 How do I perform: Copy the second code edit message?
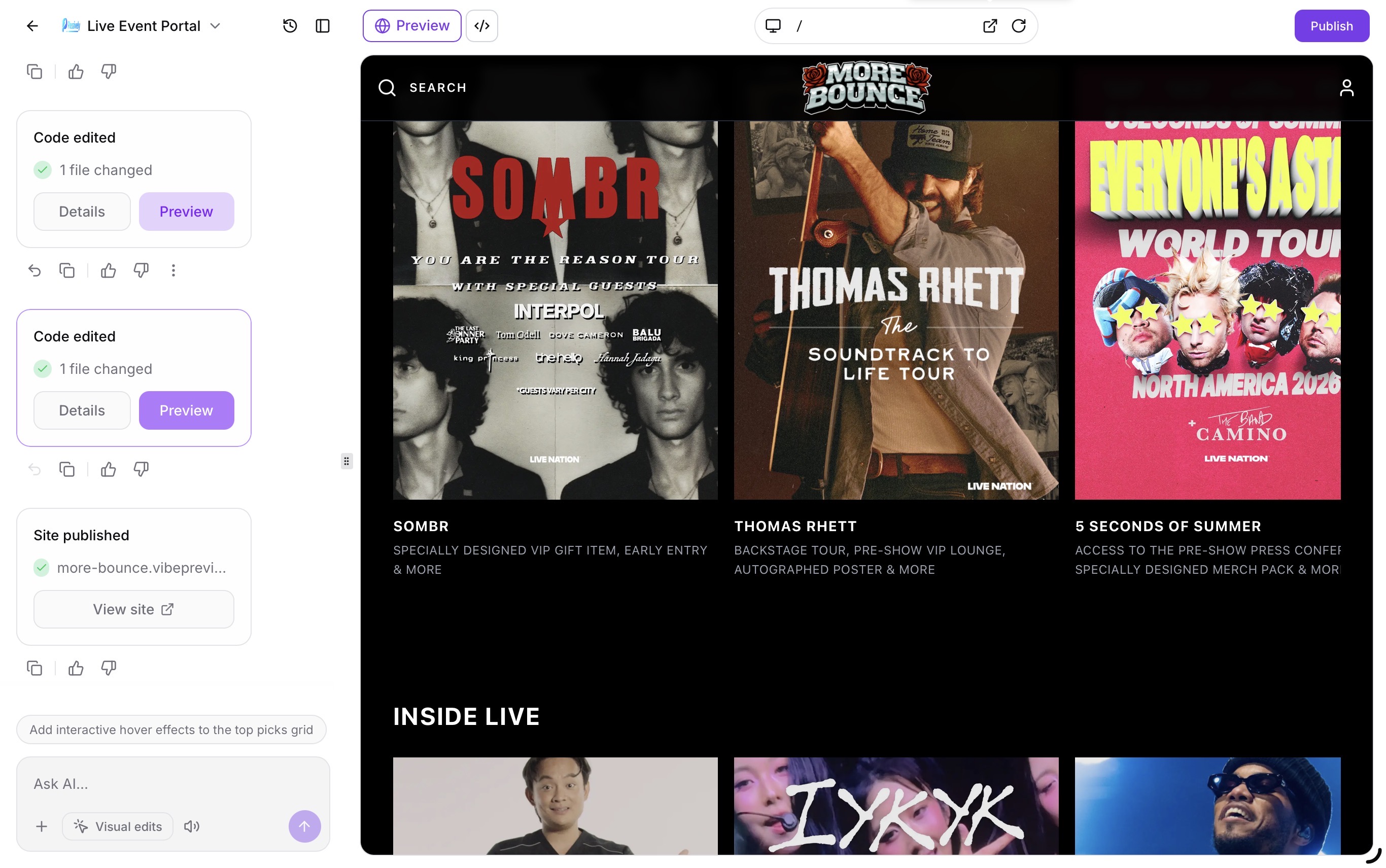pos(67,470)
